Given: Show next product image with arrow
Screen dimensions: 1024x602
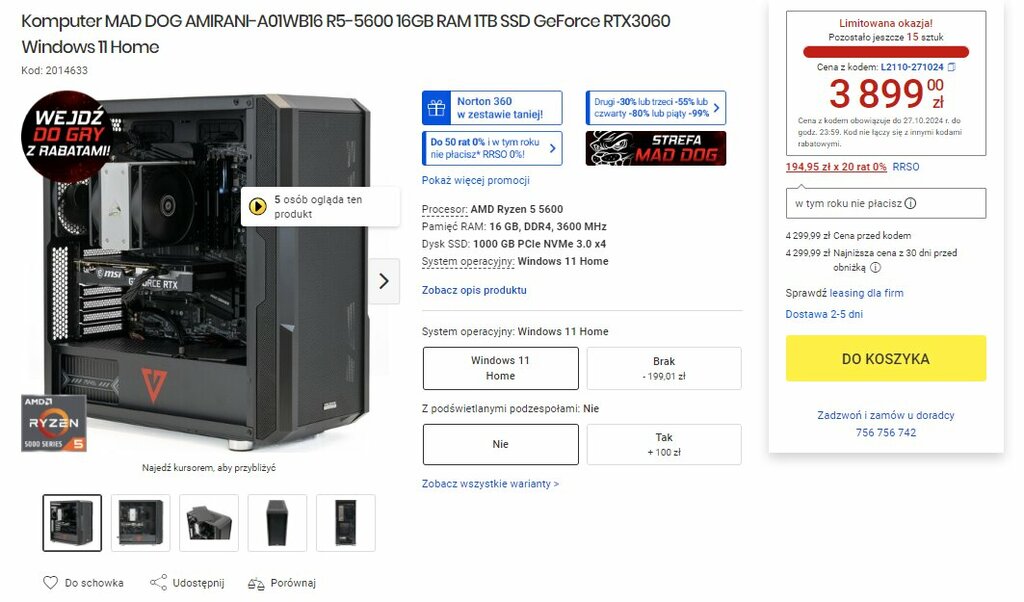Looking at the screenshot, I should pyautogui.click(x=384, y=281).
